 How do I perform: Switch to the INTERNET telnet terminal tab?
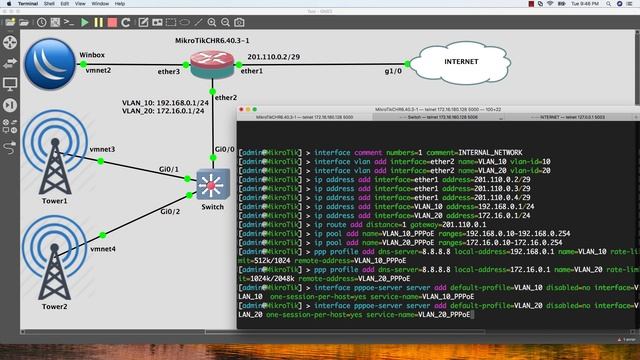click(570, 117)
